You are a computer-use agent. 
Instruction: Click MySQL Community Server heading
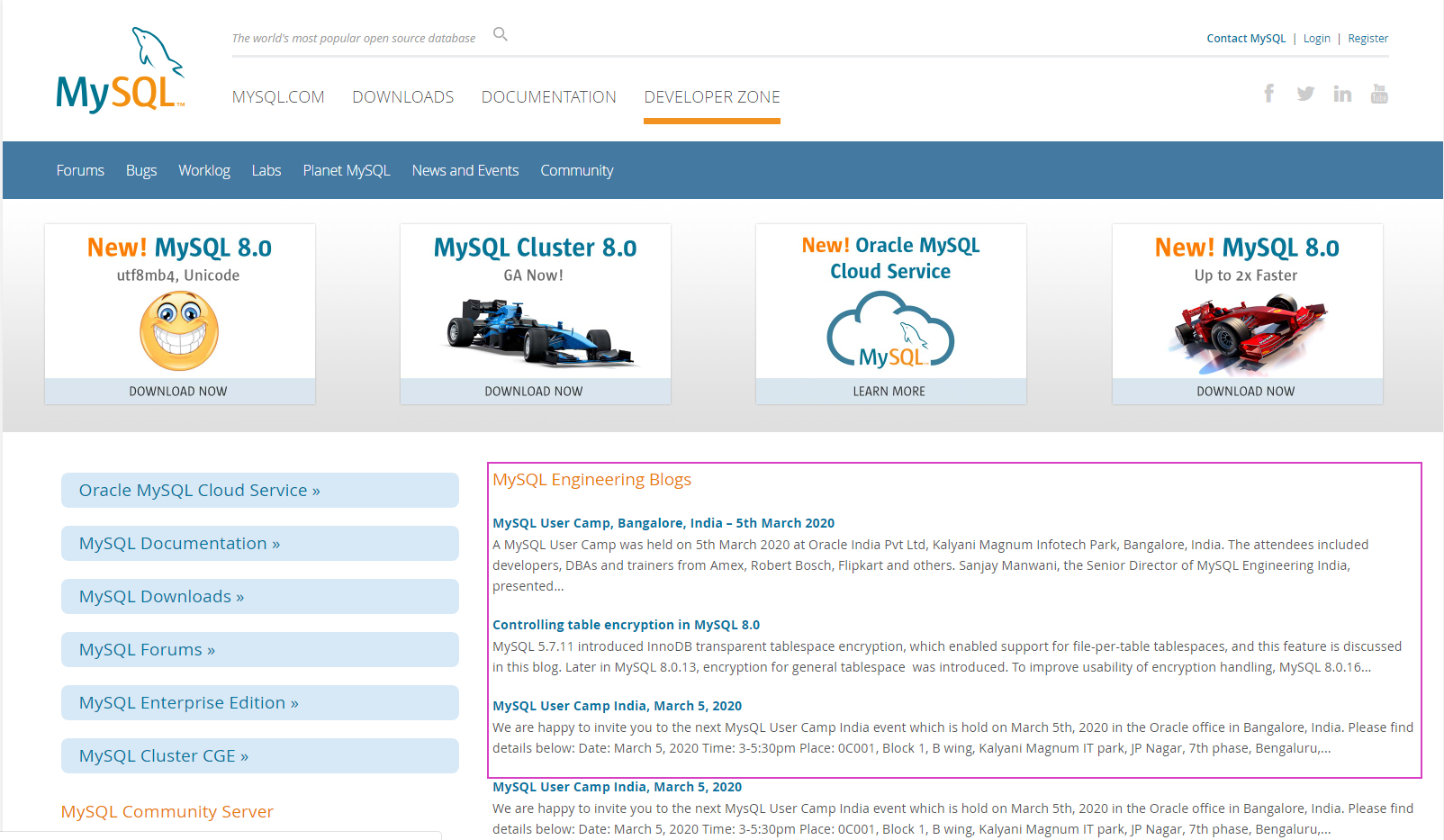tap(167, 811)
